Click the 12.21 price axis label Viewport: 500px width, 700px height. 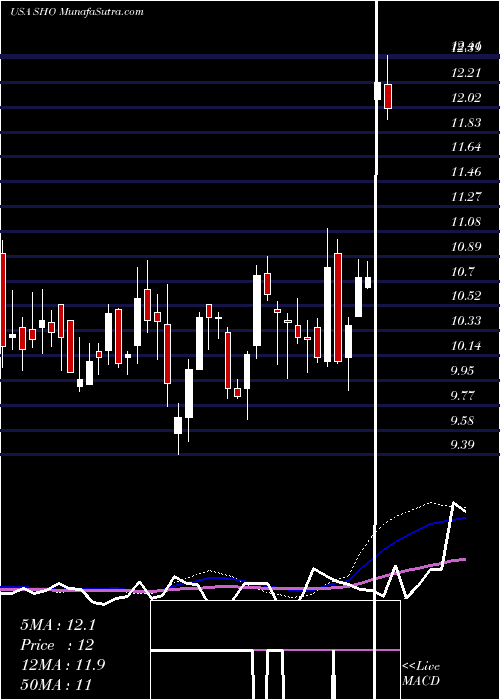click(x=466, y=73)
